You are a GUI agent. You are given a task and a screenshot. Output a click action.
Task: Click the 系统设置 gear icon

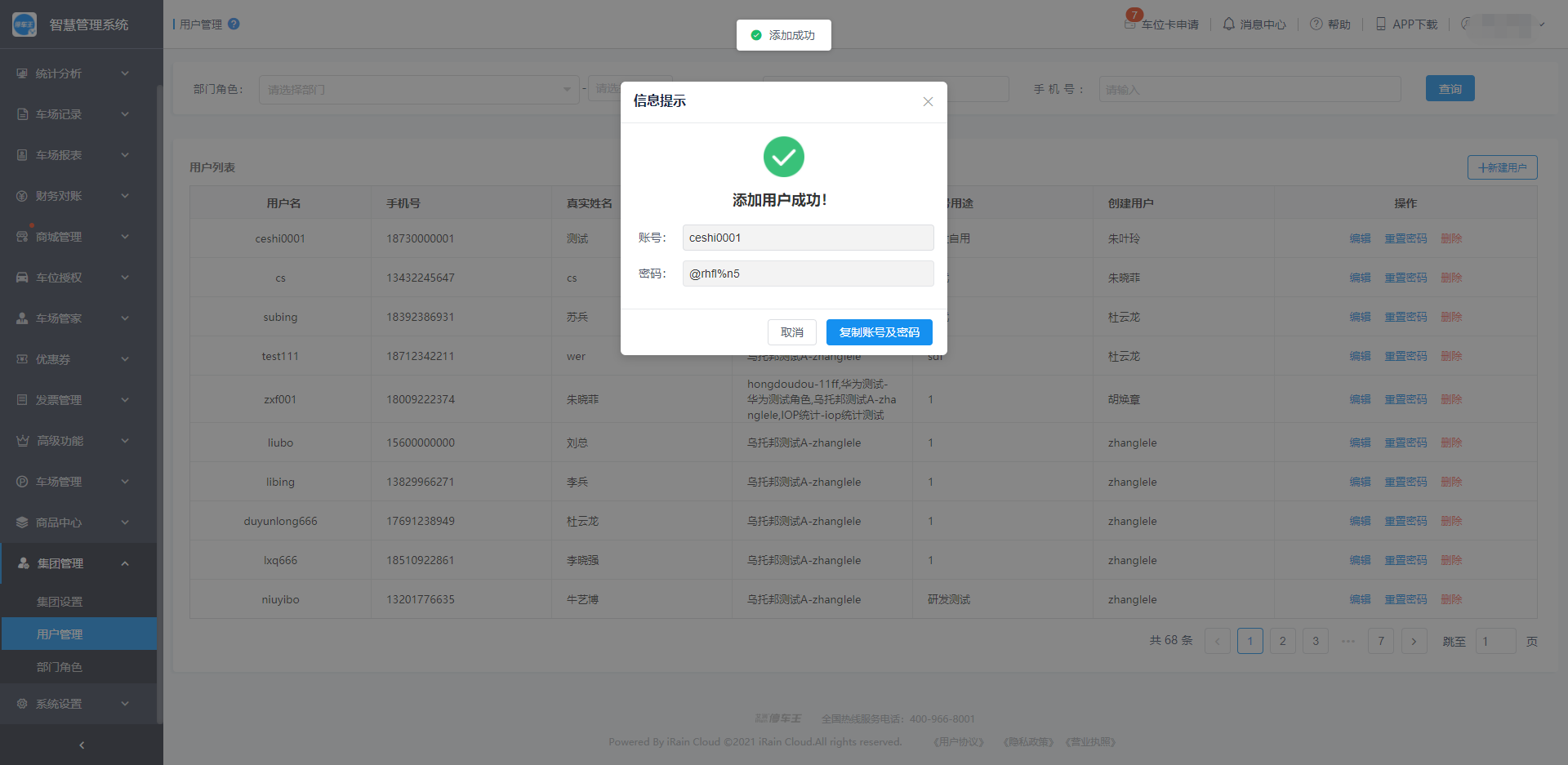22,704
